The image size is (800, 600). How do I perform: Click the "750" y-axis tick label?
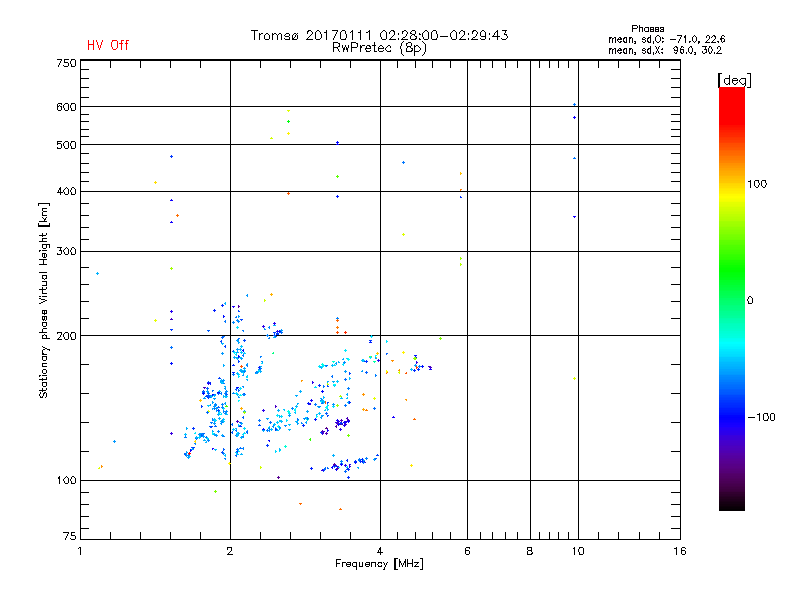[x=66, y=63]
